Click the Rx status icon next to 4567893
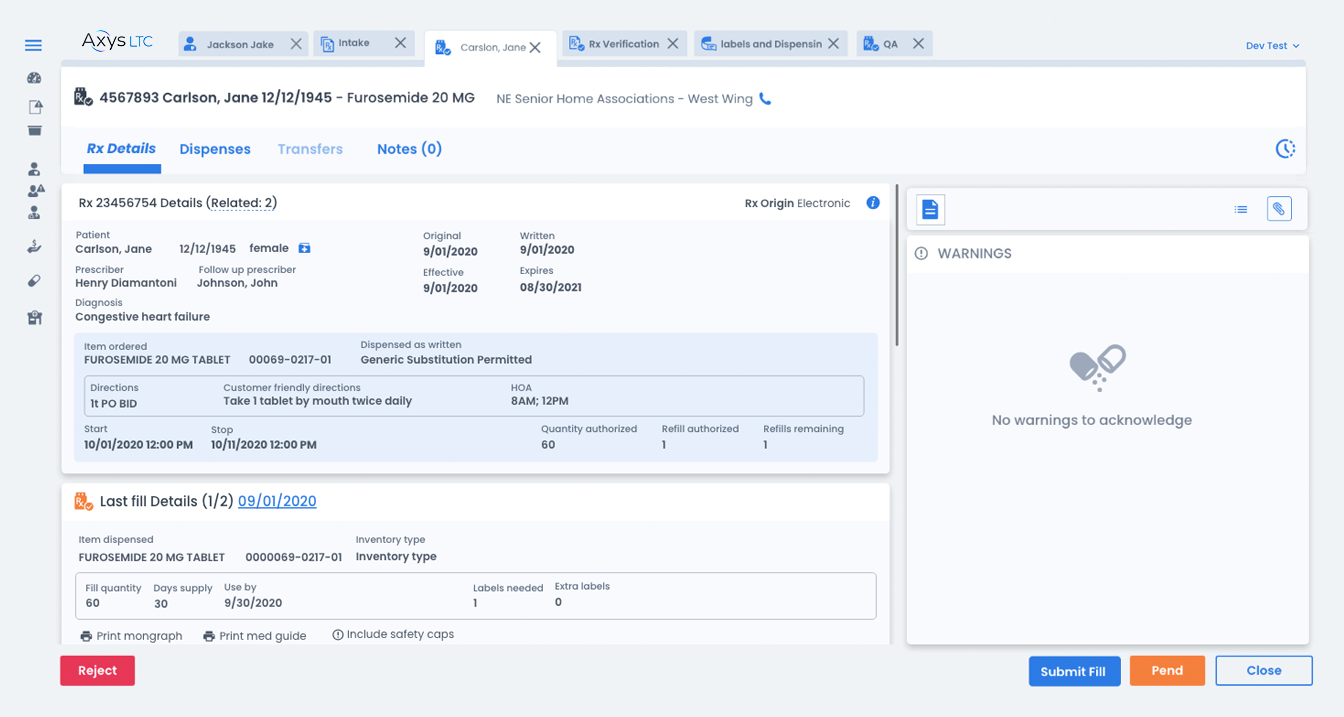Screen dimensions: 1344x717 coord(84,97)
